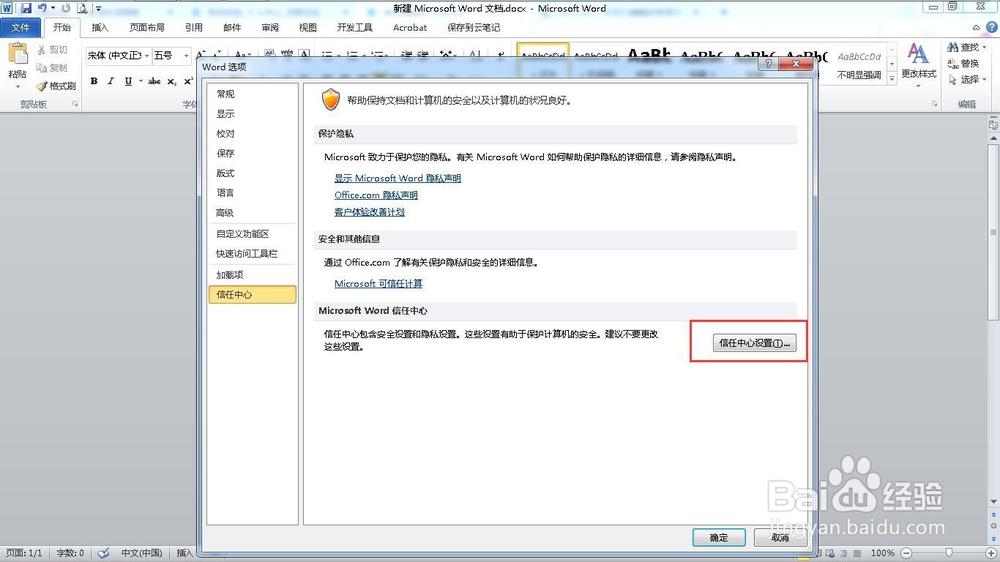This screenshot has height=562, width=1000.
Task: Switch to the 邮件 Mailings tab
Action: tap(232, 27)
